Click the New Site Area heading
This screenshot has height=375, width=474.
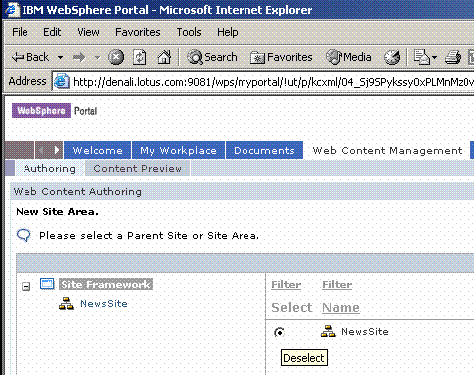57,212
